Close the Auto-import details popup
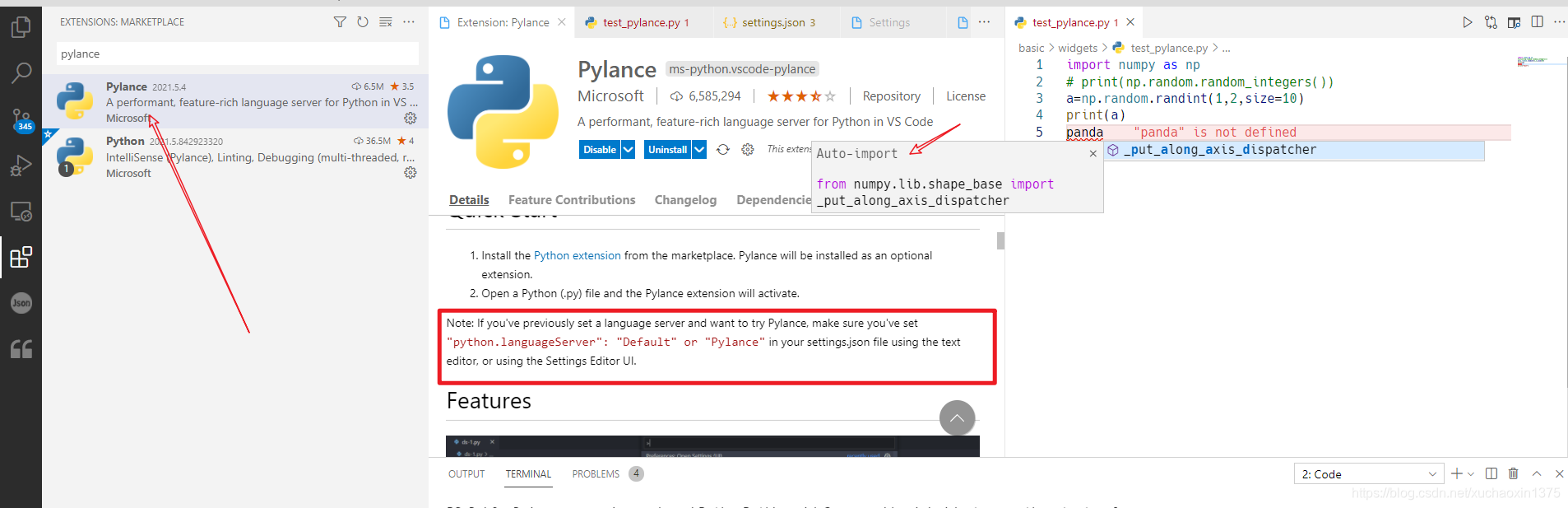This screenshot has width=1568, height=508. [1092, 153]
